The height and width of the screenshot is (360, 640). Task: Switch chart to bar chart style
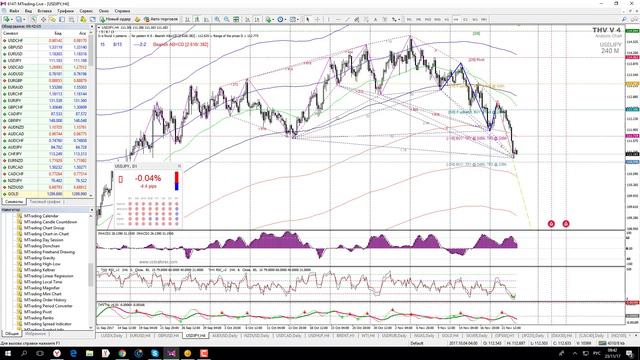(187, 19)
